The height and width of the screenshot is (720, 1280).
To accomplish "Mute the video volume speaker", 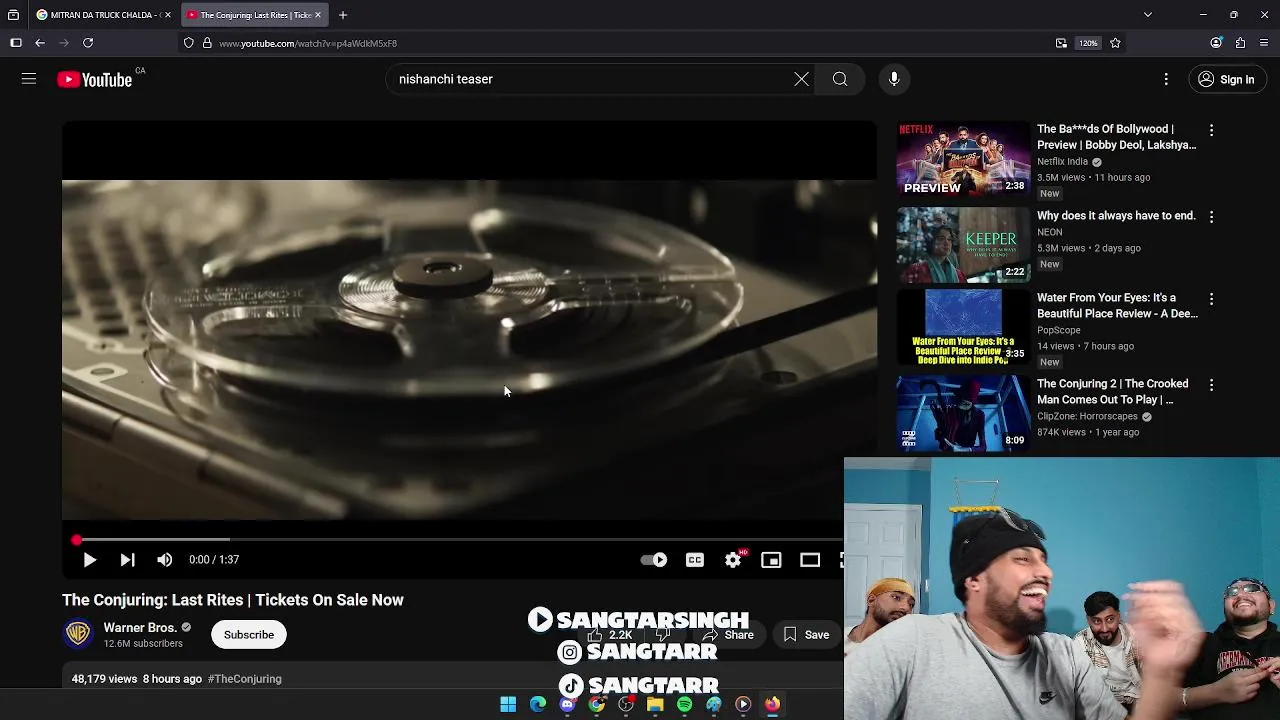I will coord(165,560).
